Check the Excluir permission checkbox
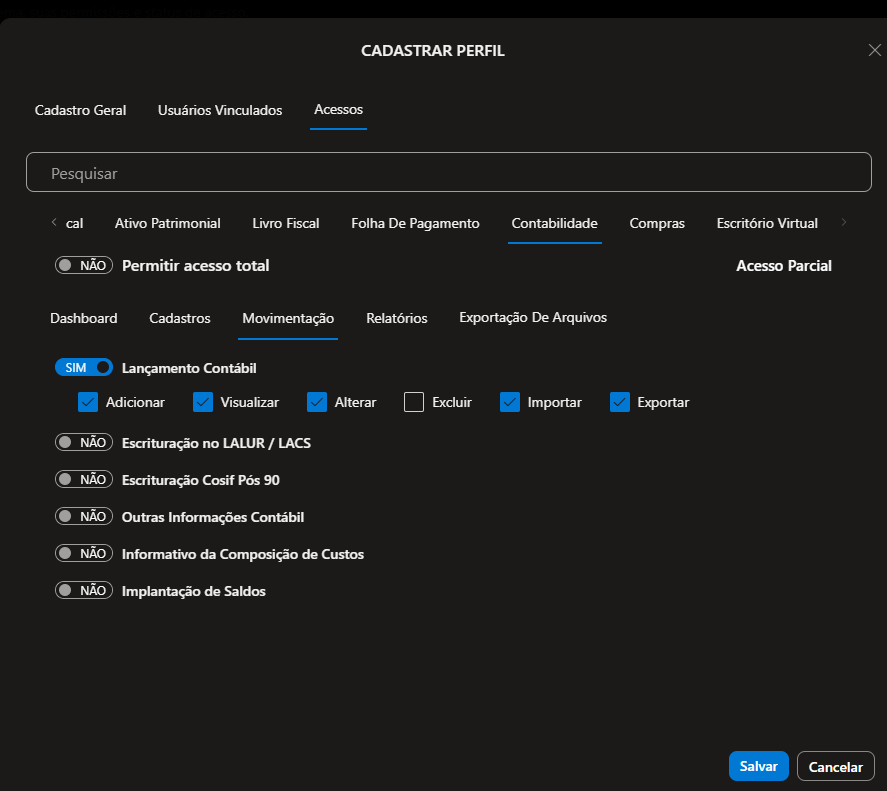The width and height of the screenshot is (887, 791). pos(414,402)
